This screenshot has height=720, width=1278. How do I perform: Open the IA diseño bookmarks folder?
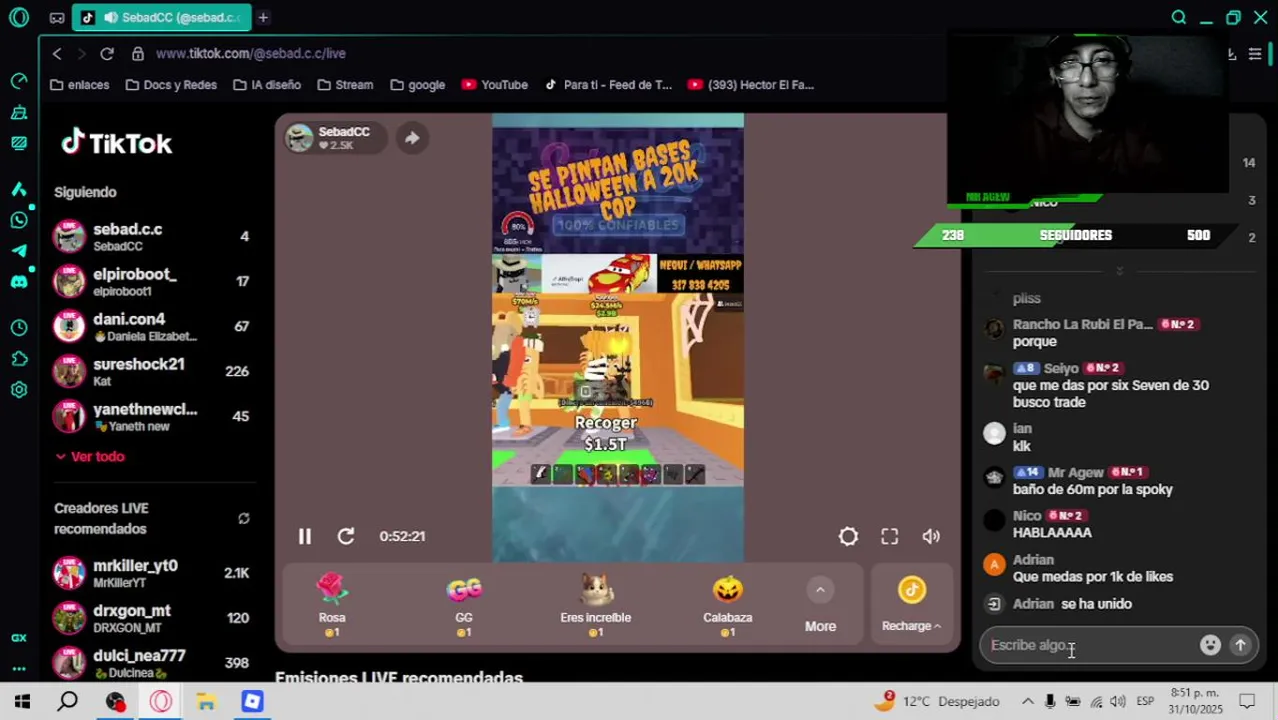click(267, 85)
